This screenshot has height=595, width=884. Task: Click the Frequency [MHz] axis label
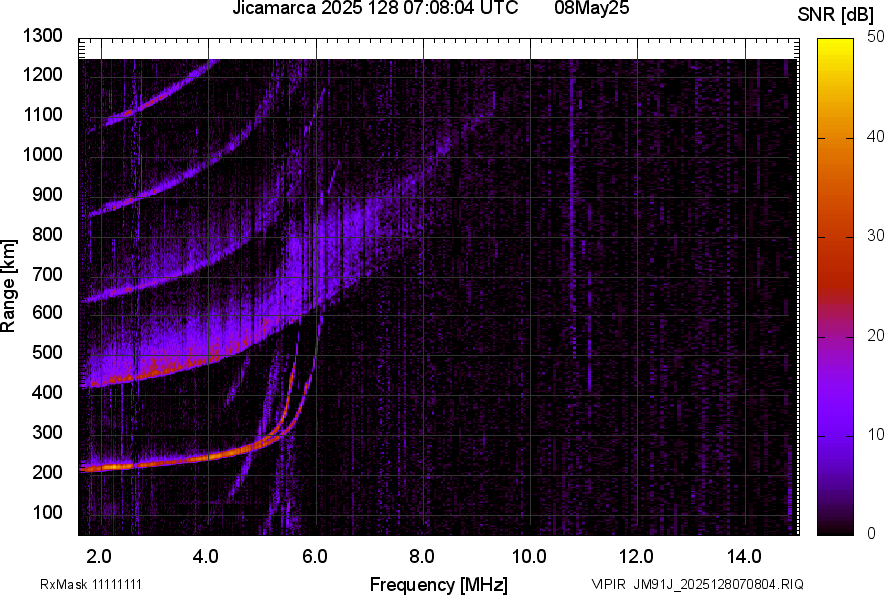439,584
